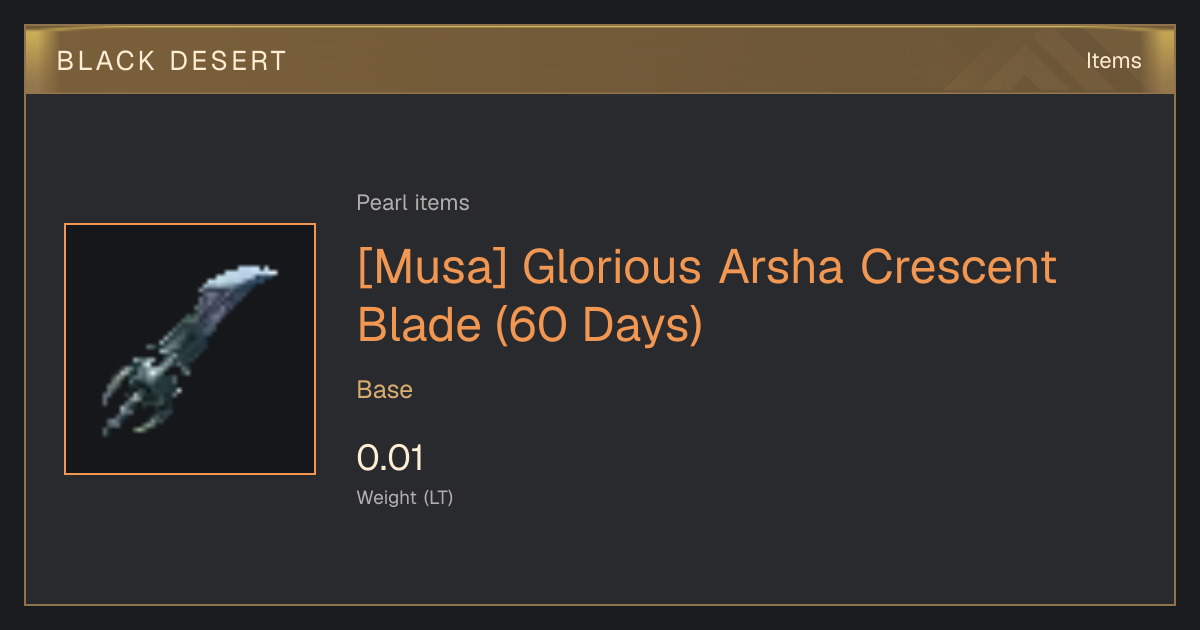Click the [Musa] class tag in the title
This screenshot has width=1200, height=630.
pyautogui.click(x=431, y=268)
